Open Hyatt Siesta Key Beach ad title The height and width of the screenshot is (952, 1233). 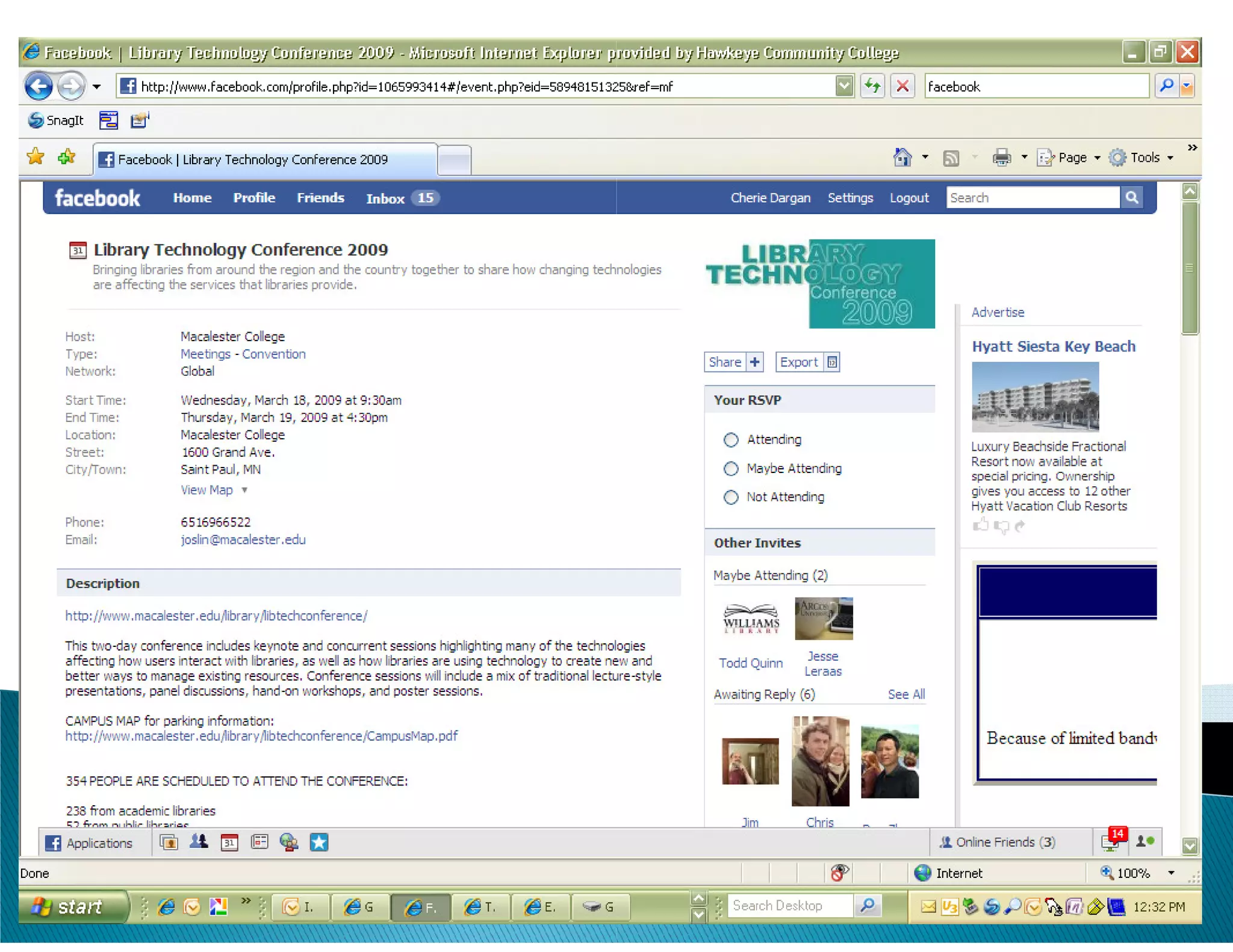tap(1054, 347)
